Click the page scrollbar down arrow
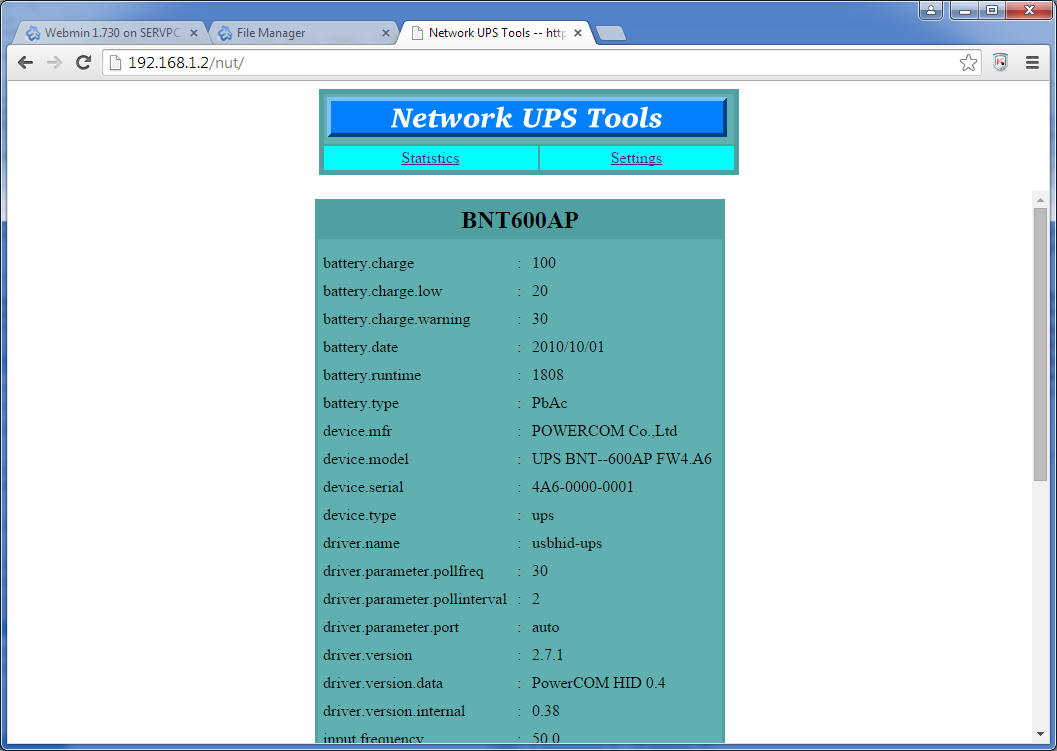Screen dimensions: 1057x751 [x=1040, y=734]
